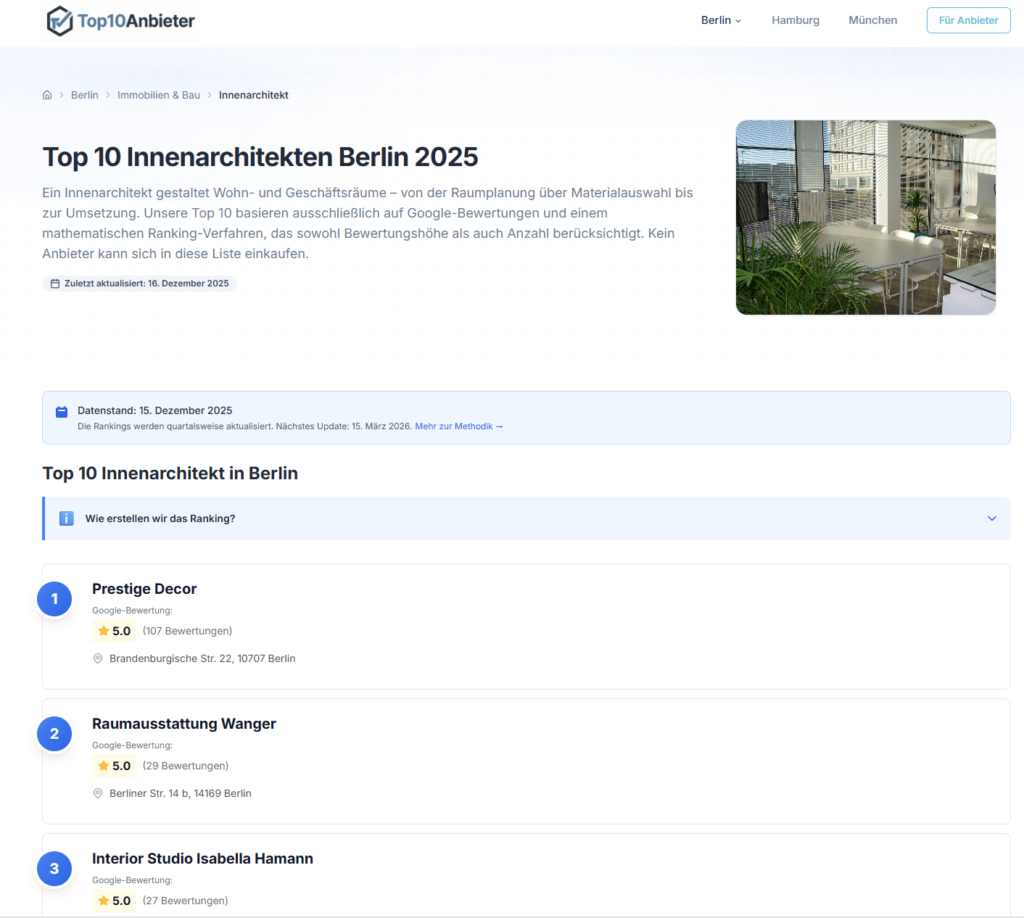Open the 'Mehr zur Methodik' link
Screen dimensions: 1024x918
pos(459,426)
